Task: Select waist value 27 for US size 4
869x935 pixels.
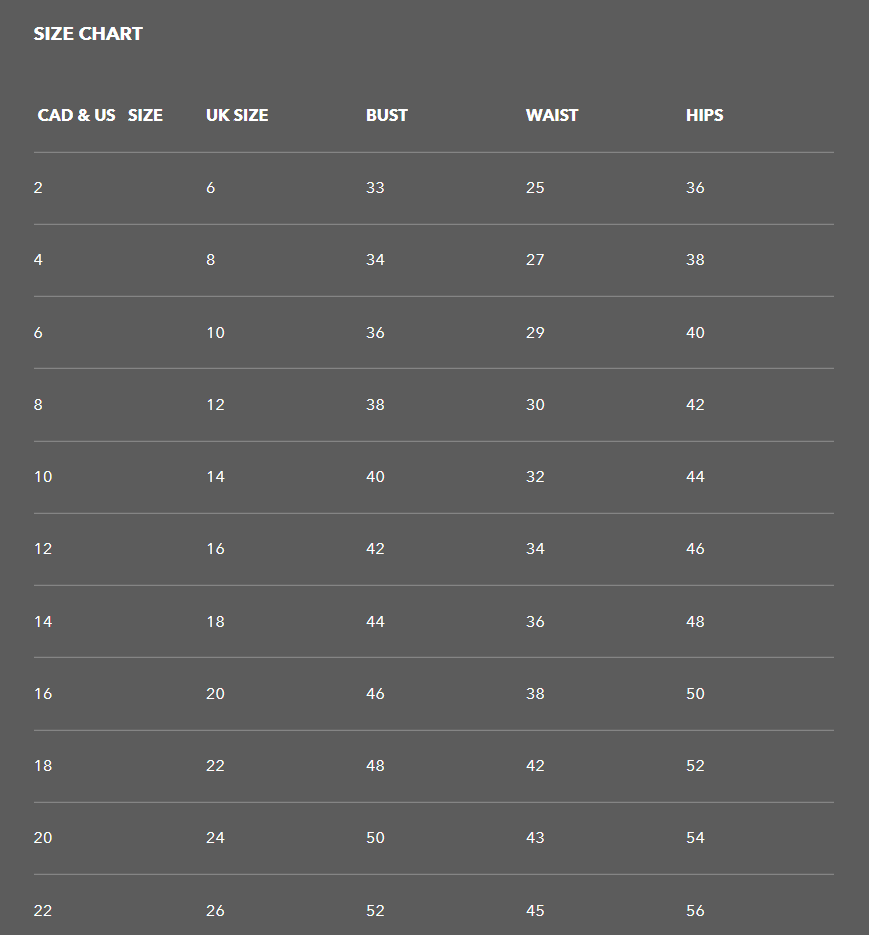Action: click(535, 260)
